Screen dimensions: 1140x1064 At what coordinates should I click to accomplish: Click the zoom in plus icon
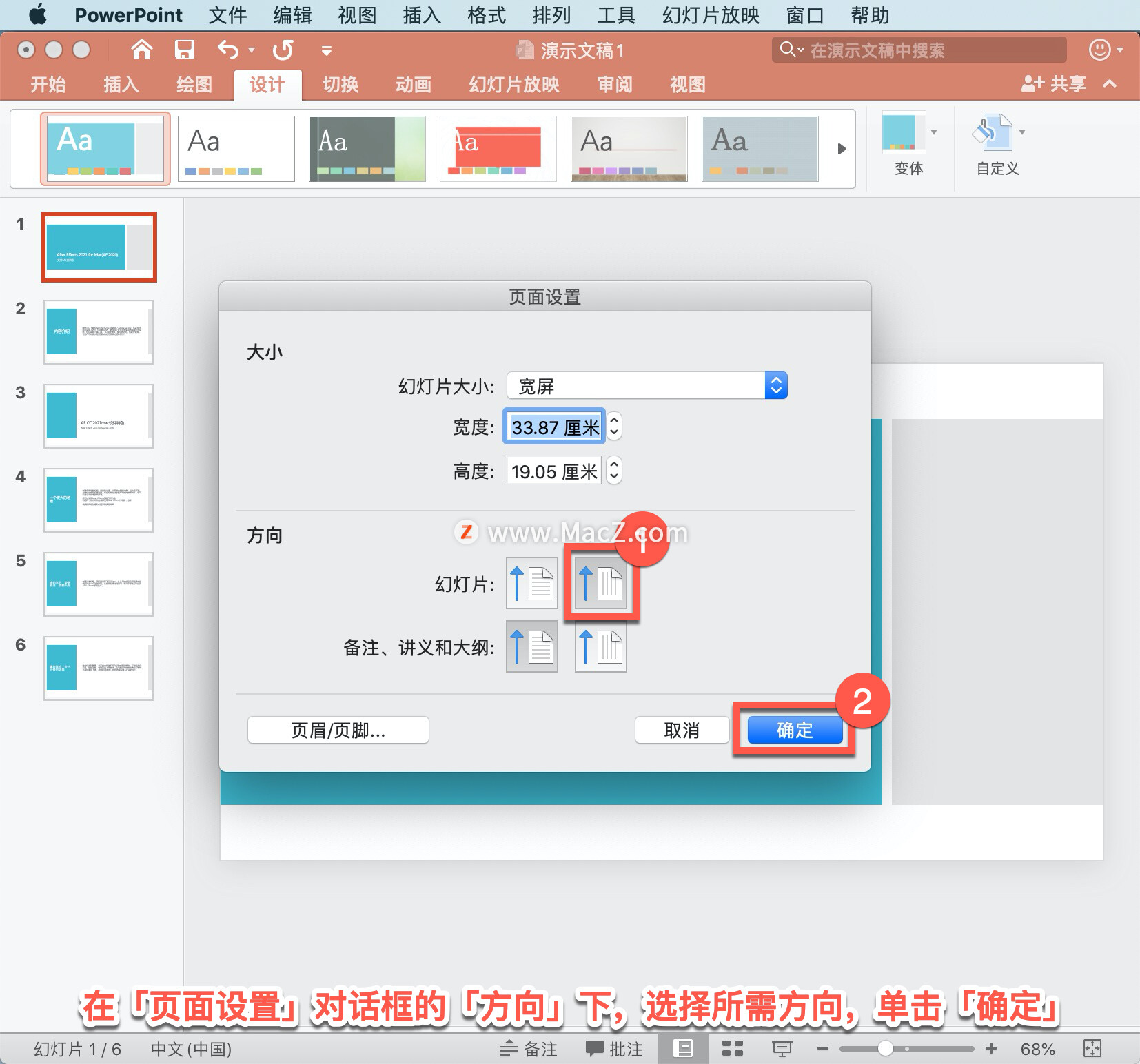pos(991,1048)
